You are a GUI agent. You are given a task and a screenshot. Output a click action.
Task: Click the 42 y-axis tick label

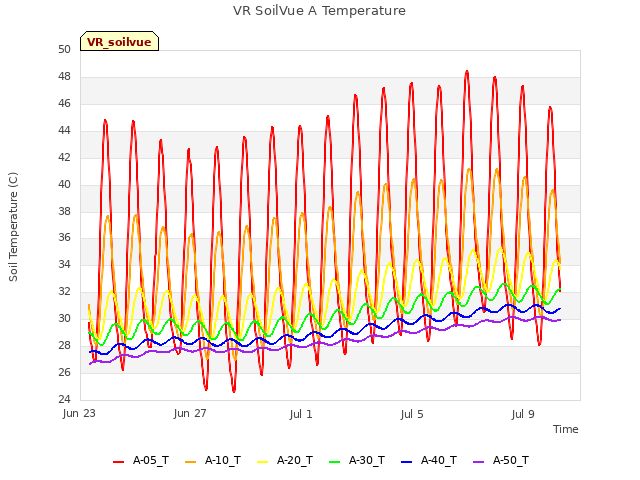(64, 157)
